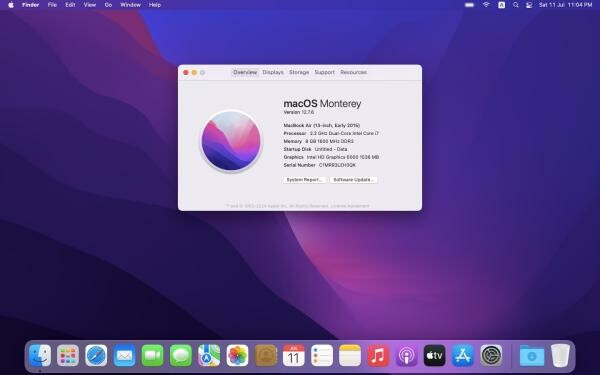Switch to the Resources tab
This screenshot has height=375, width=600.
click(x=354, y=72)
